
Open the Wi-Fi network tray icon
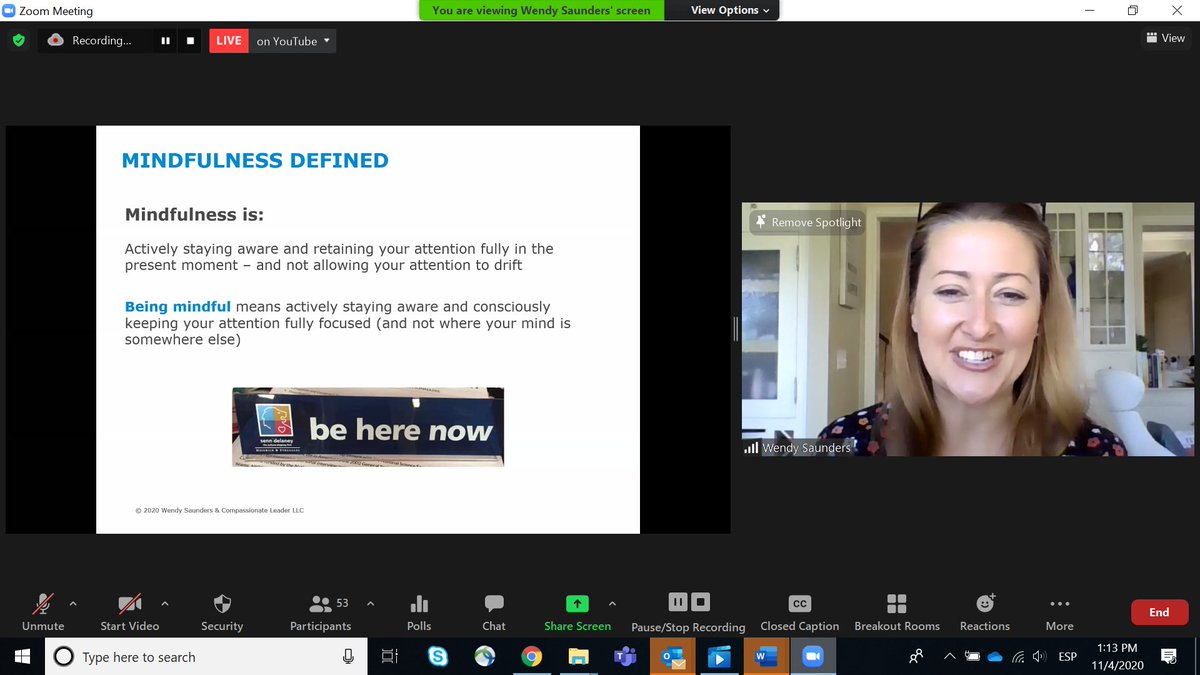click(x=1018, y=657)
